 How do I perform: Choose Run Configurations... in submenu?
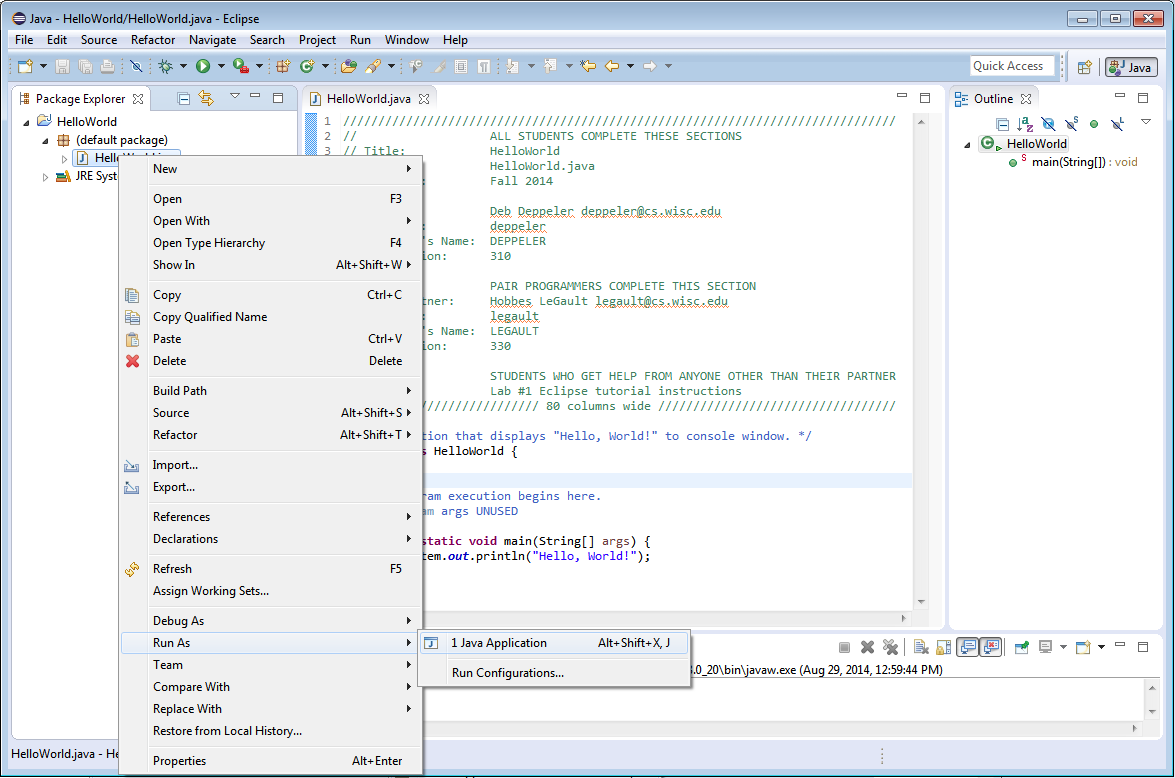pos(507,673)
